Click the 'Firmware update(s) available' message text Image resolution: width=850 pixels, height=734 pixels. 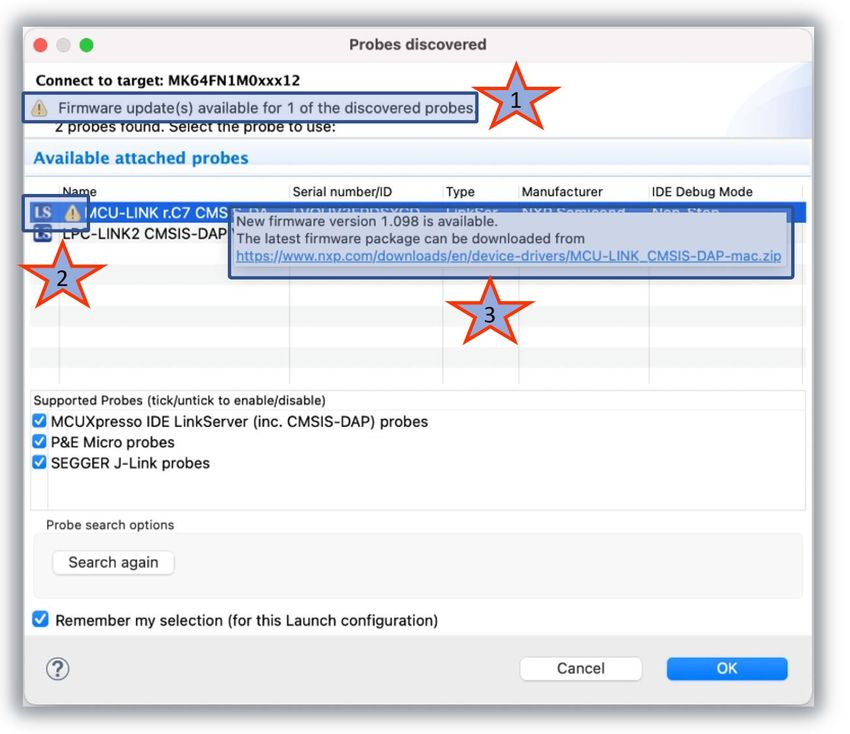tap(266, 108)
